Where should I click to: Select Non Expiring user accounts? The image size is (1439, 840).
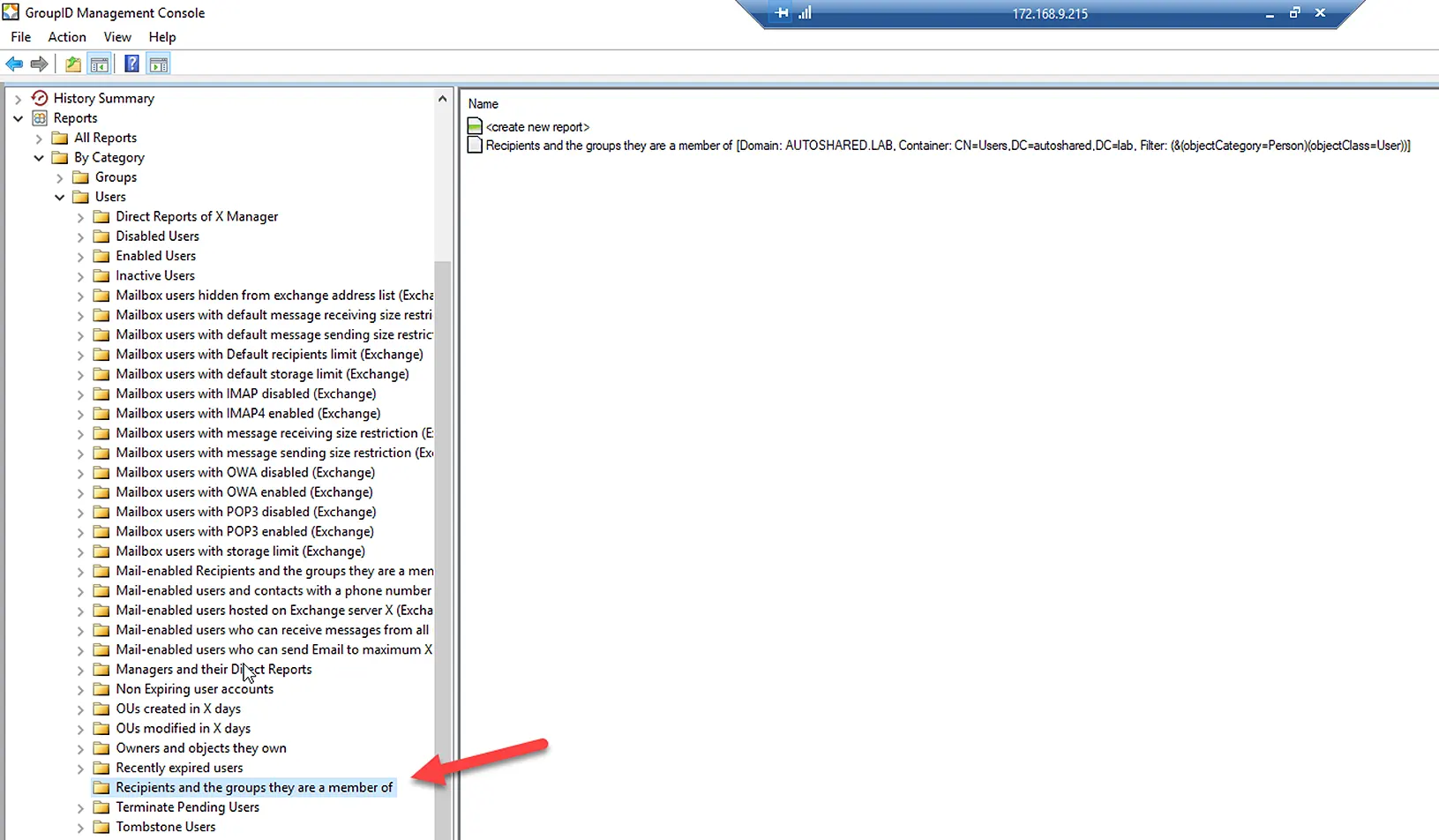(x=194, y=689)
